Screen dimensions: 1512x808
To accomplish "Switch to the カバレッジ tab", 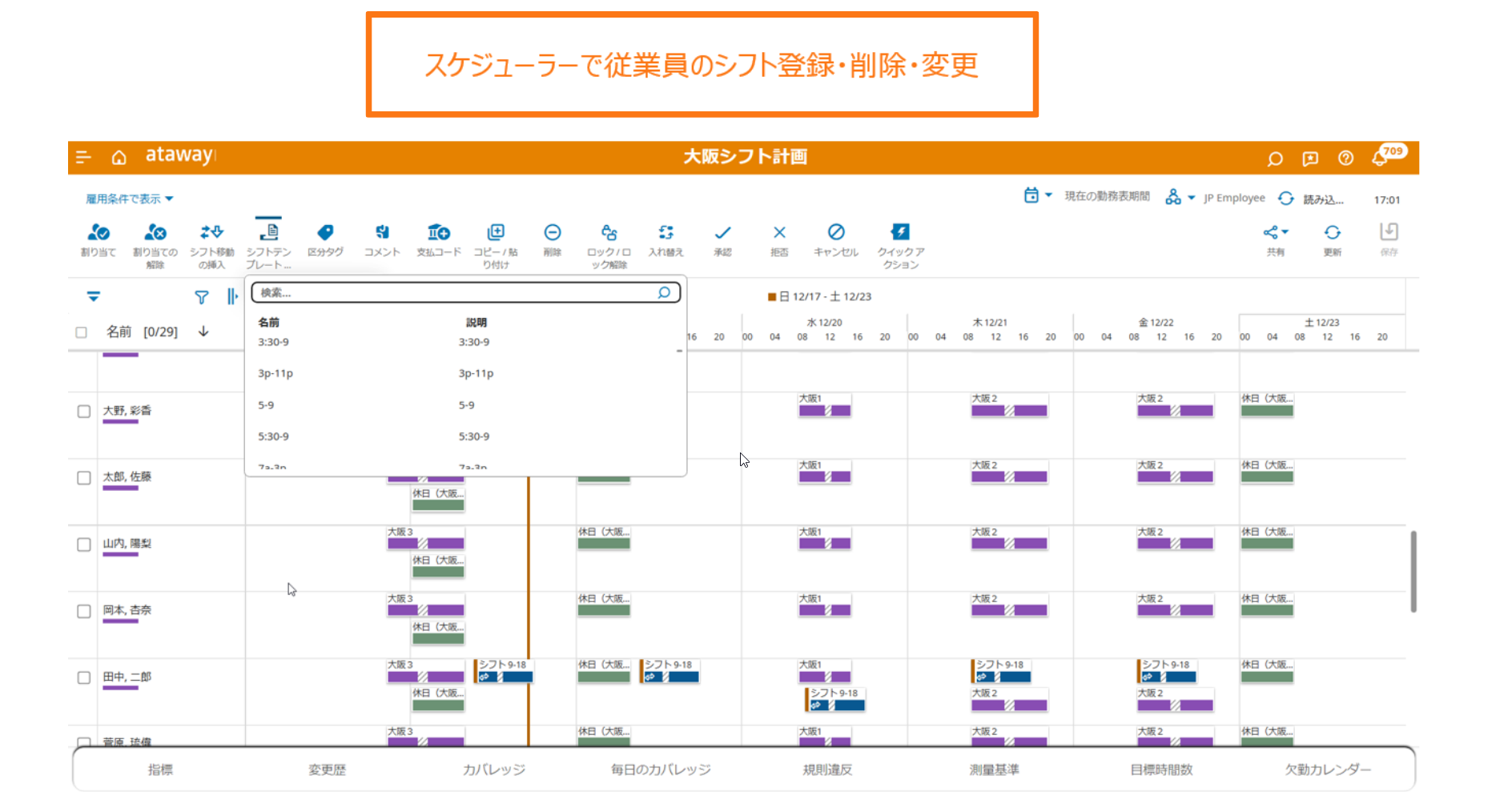I will (x=493, y=770).
